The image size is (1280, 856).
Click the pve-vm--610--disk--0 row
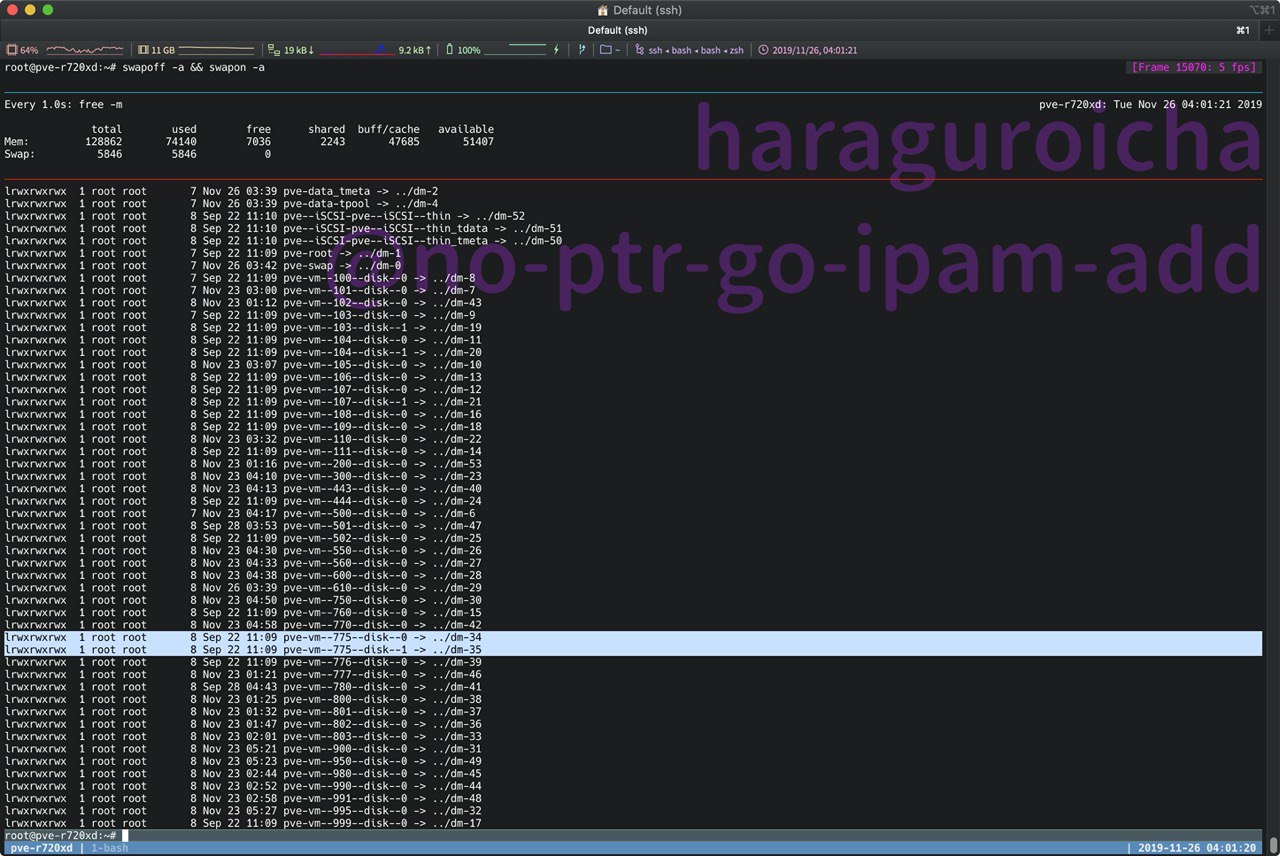[243, 587]
